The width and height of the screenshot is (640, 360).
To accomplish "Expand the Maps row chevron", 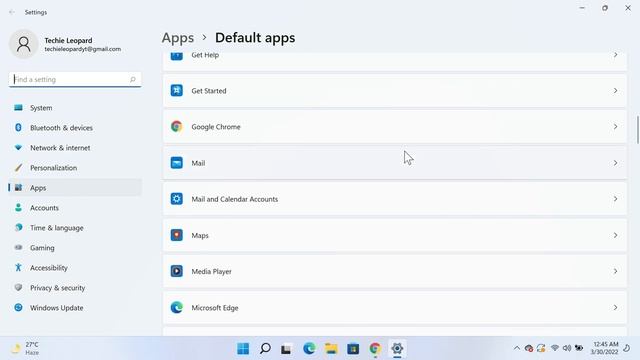I will (615, 235).
